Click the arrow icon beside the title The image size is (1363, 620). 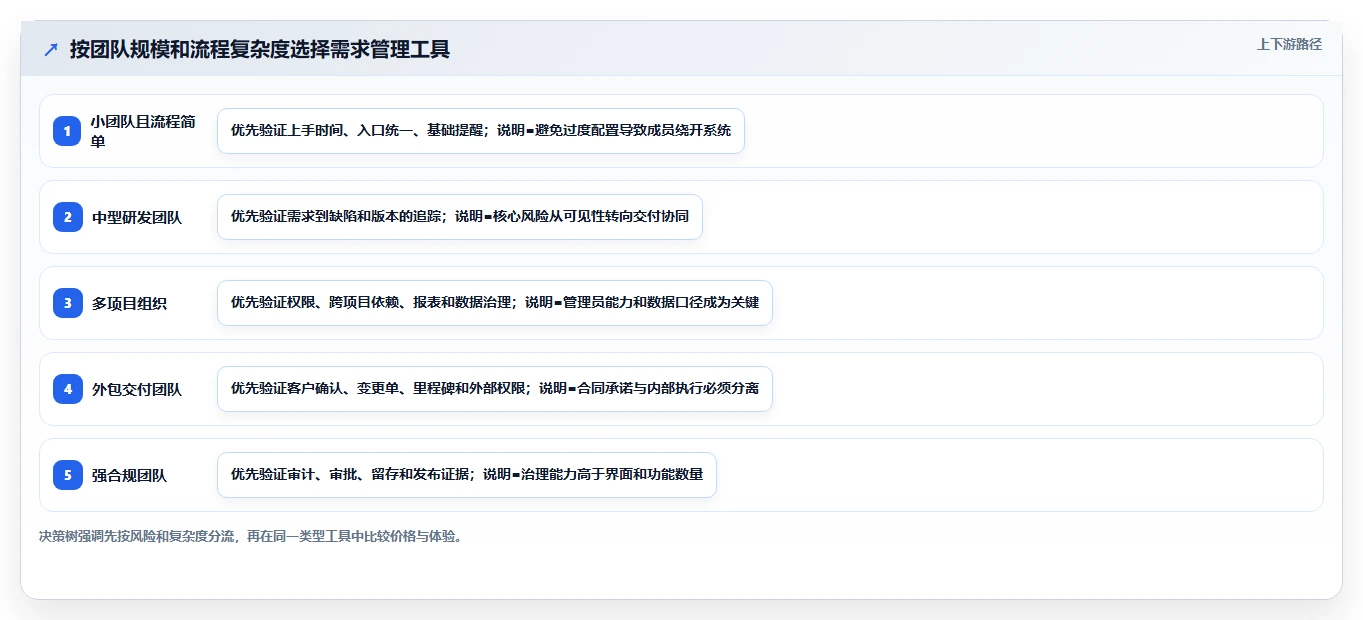click(51, 49)
